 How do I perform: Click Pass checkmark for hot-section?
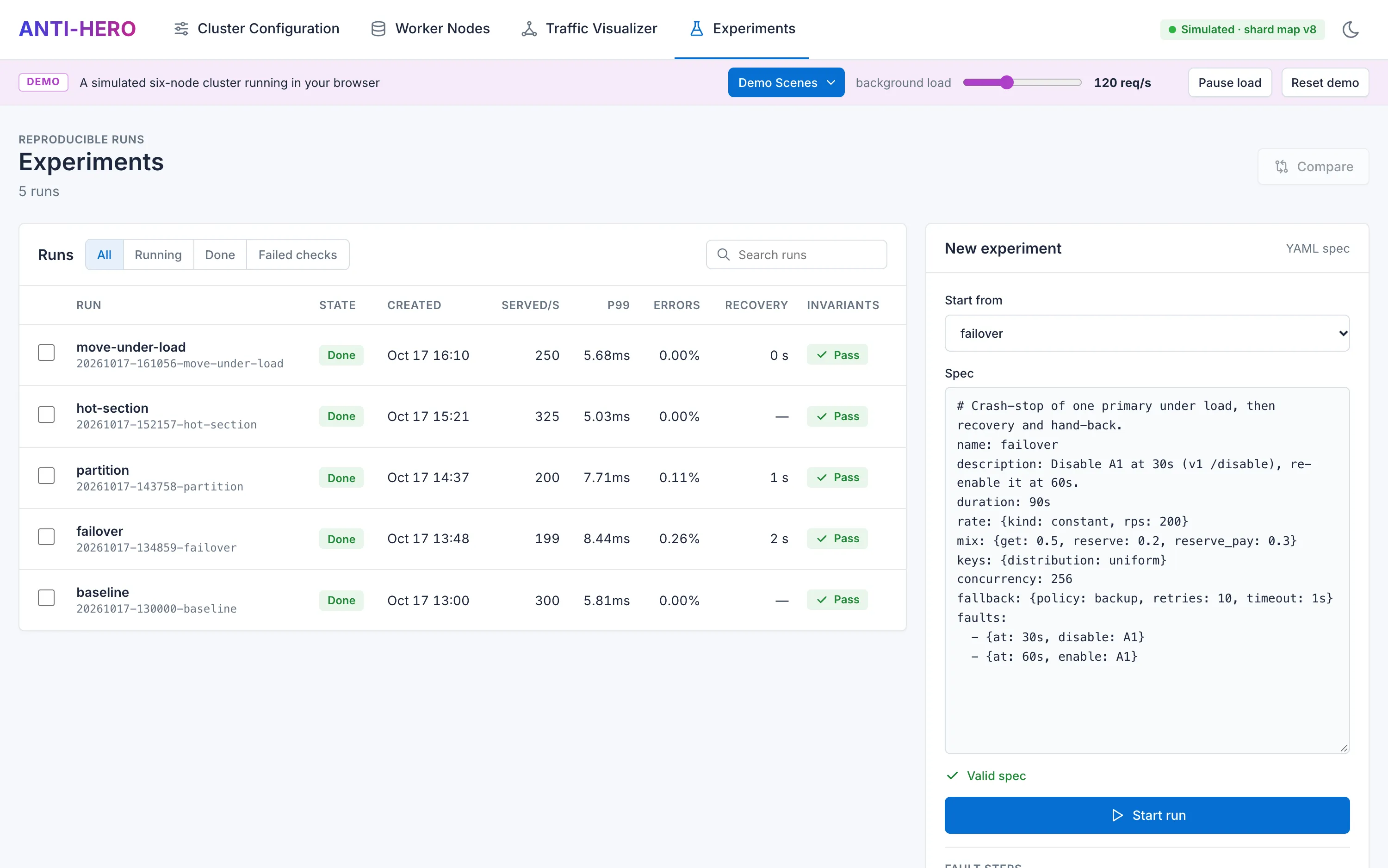821,416
